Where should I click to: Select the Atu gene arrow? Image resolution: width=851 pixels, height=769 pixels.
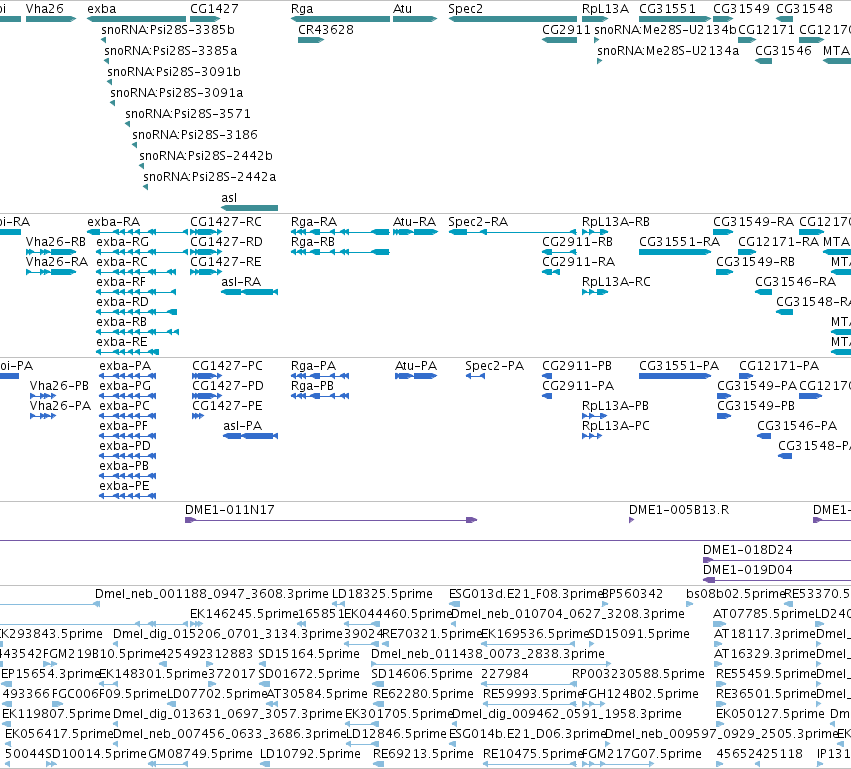pyautogui.click(x=415, y=19)
